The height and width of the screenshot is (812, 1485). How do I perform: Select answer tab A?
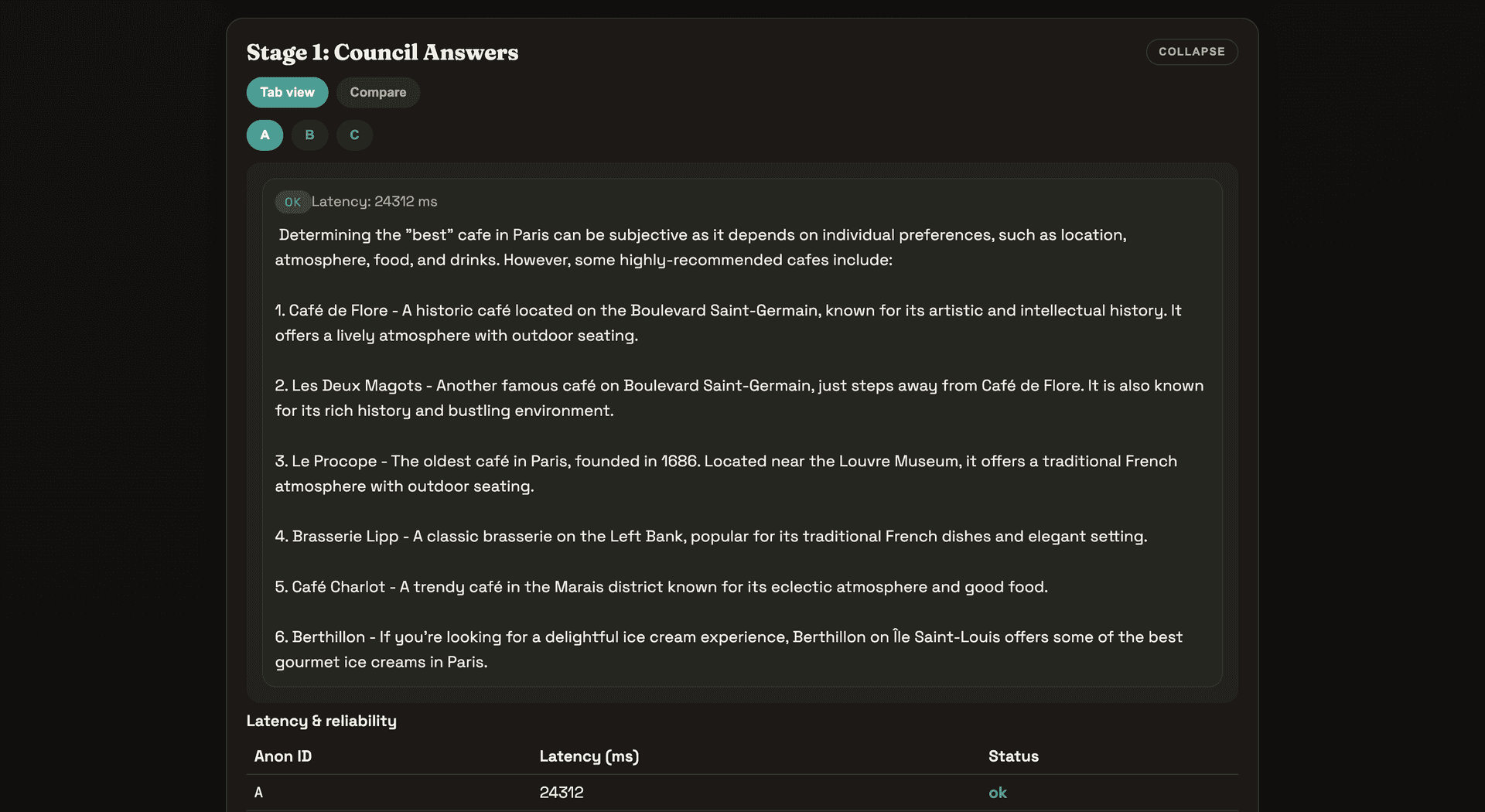click(265, 135)
